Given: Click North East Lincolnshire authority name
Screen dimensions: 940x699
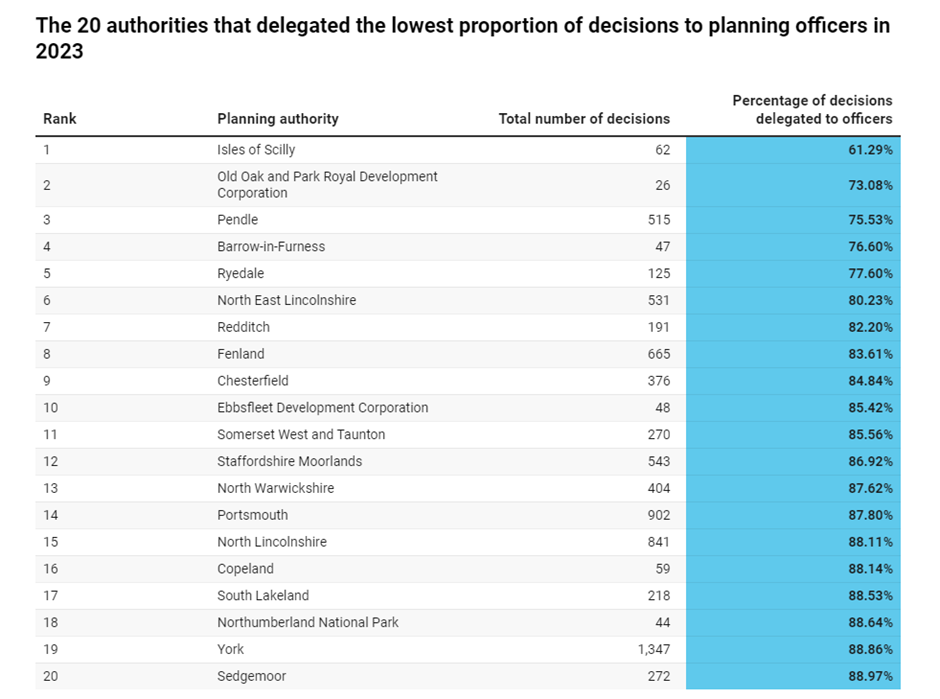Looking at the screenshot, I should [x=286, y=300].
